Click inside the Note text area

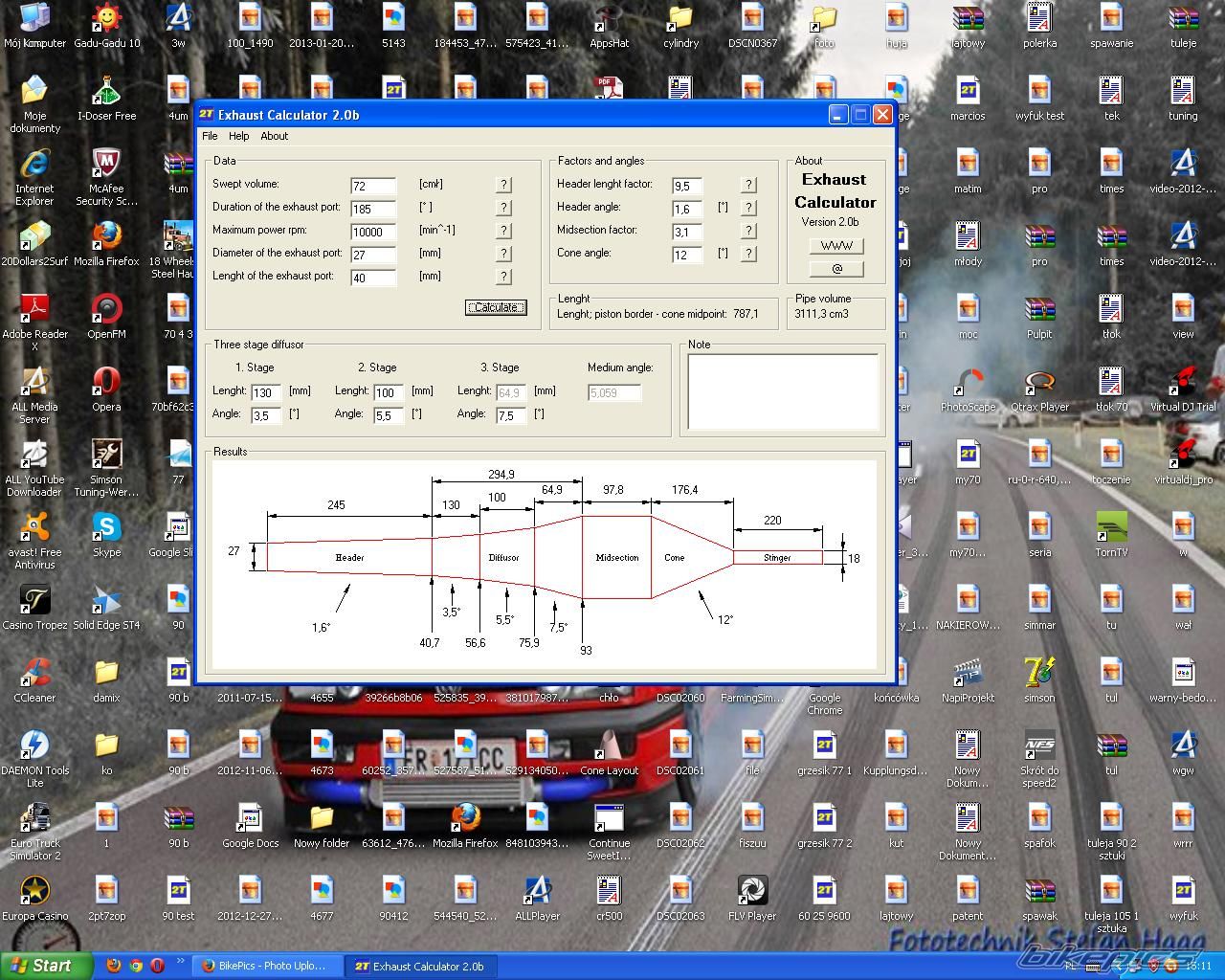point(782,392)
